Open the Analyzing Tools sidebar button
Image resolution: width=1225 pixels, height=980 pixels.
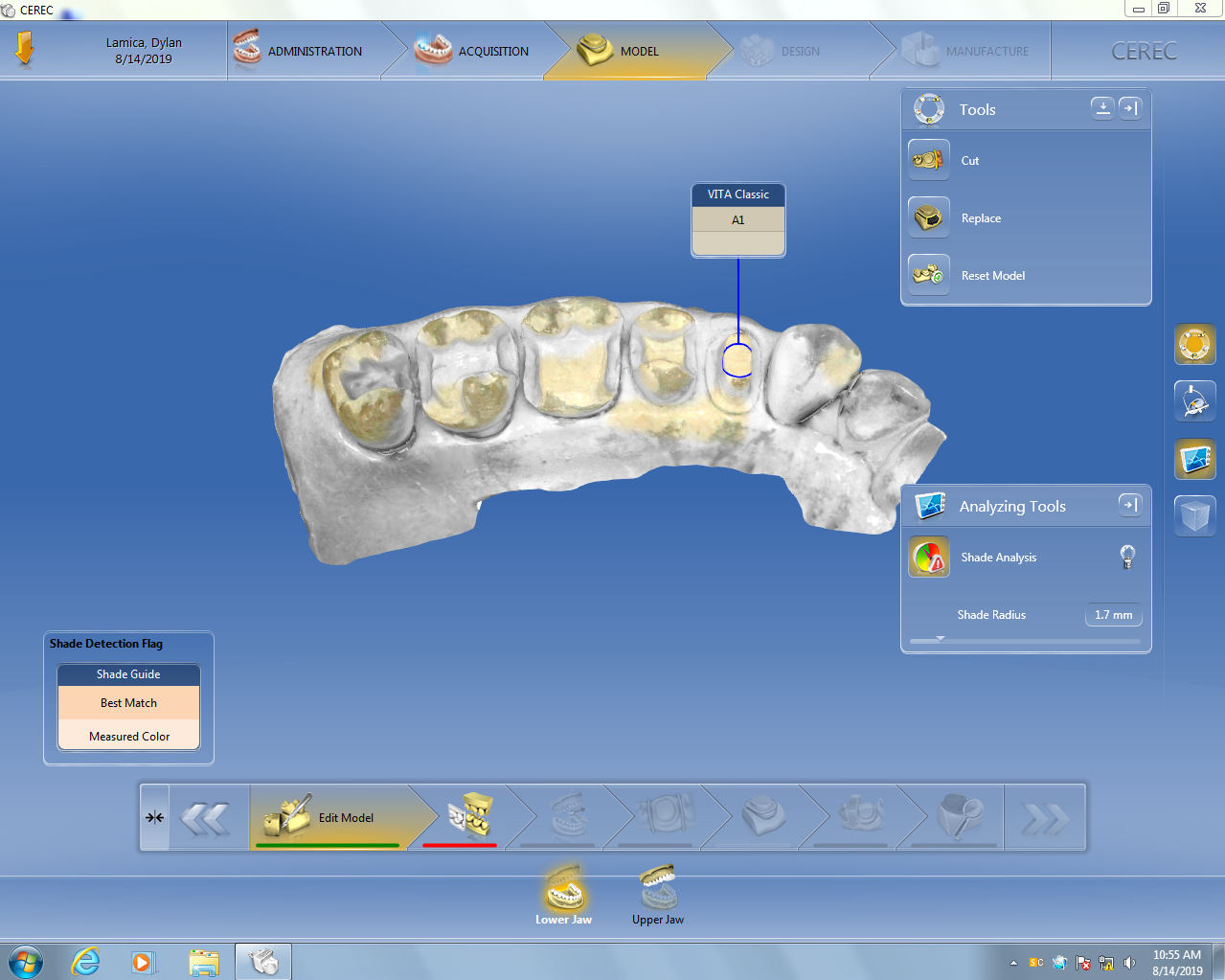(1194, 459)
